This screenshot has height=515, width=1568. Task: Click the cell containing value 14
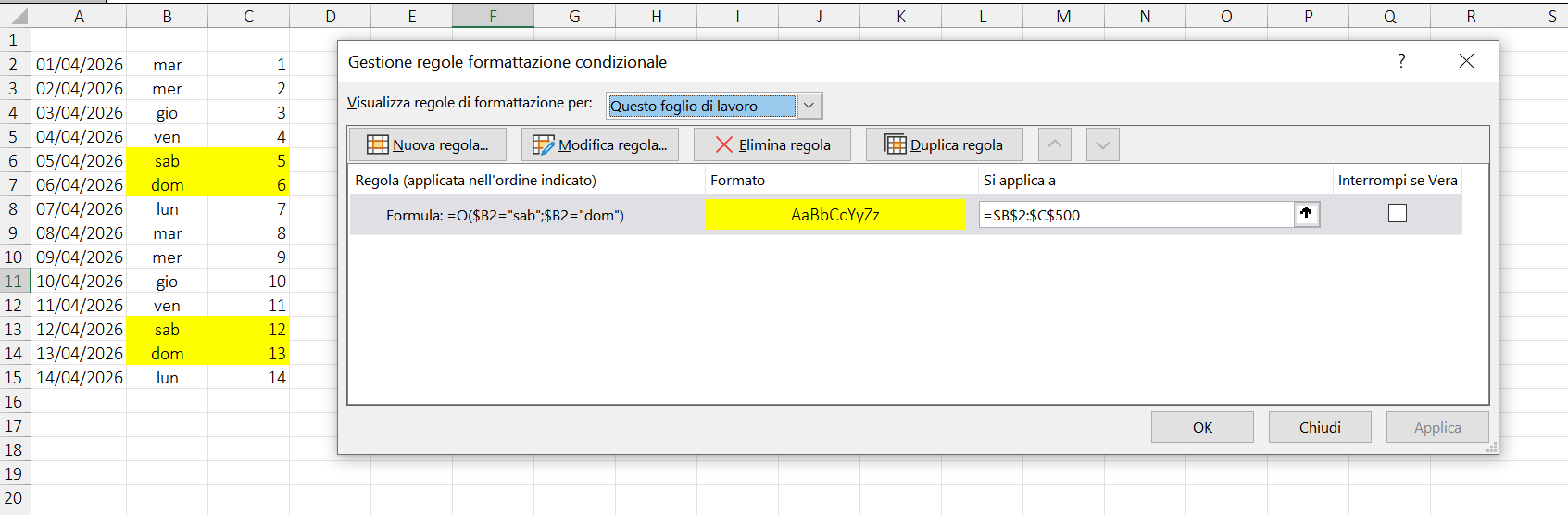tap(248, 377)
